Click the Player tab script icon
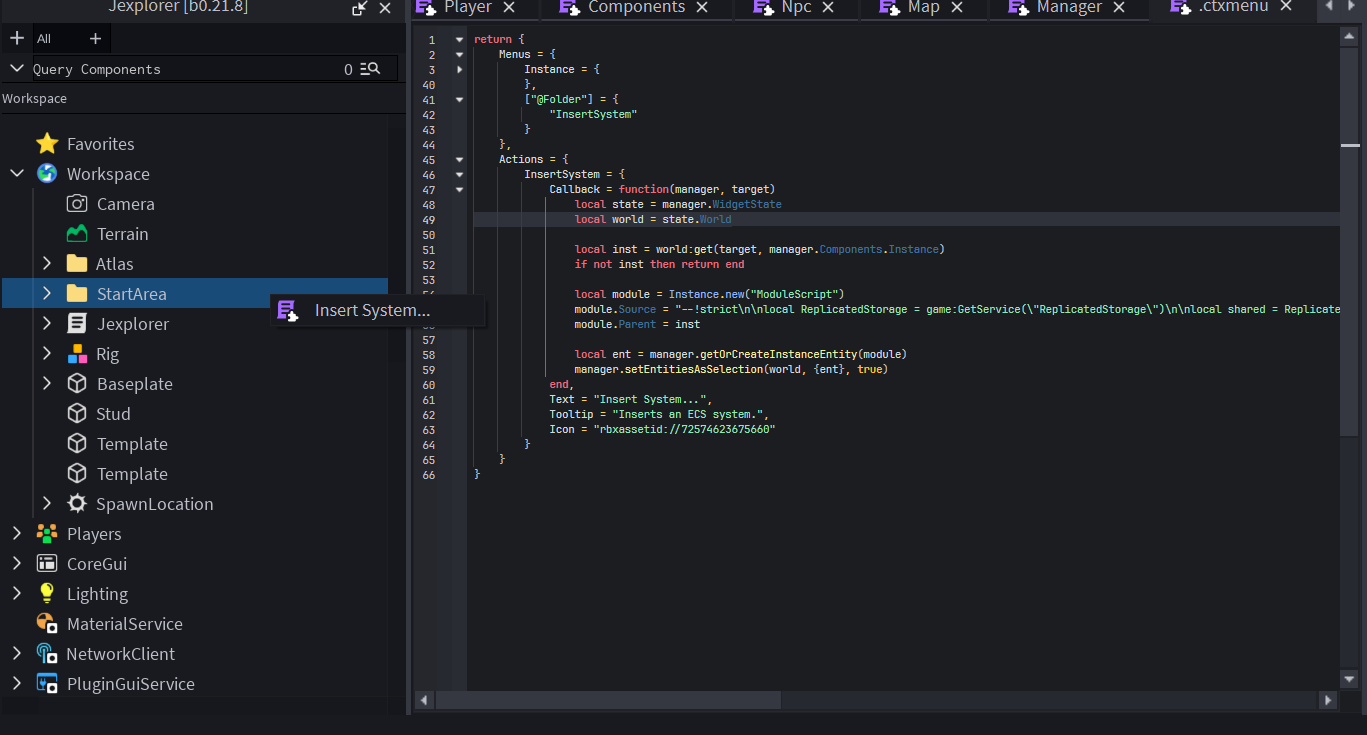The width and height of the screenshot is (1367, 735). (x=426, y=7)
